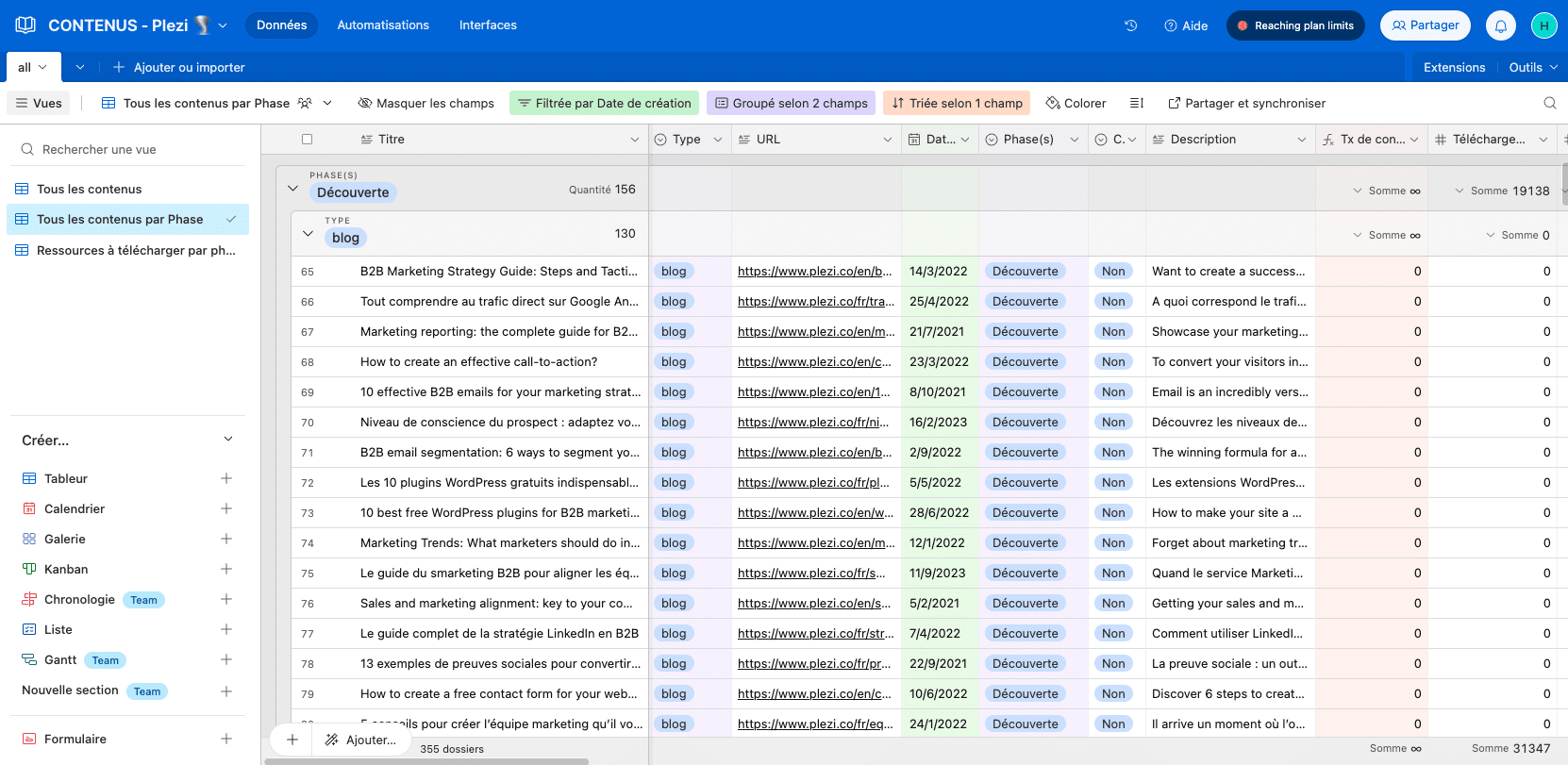Add Liste view with plus icon
The height and width of the screenshot is (765, 1568).
tap(226, 629)
